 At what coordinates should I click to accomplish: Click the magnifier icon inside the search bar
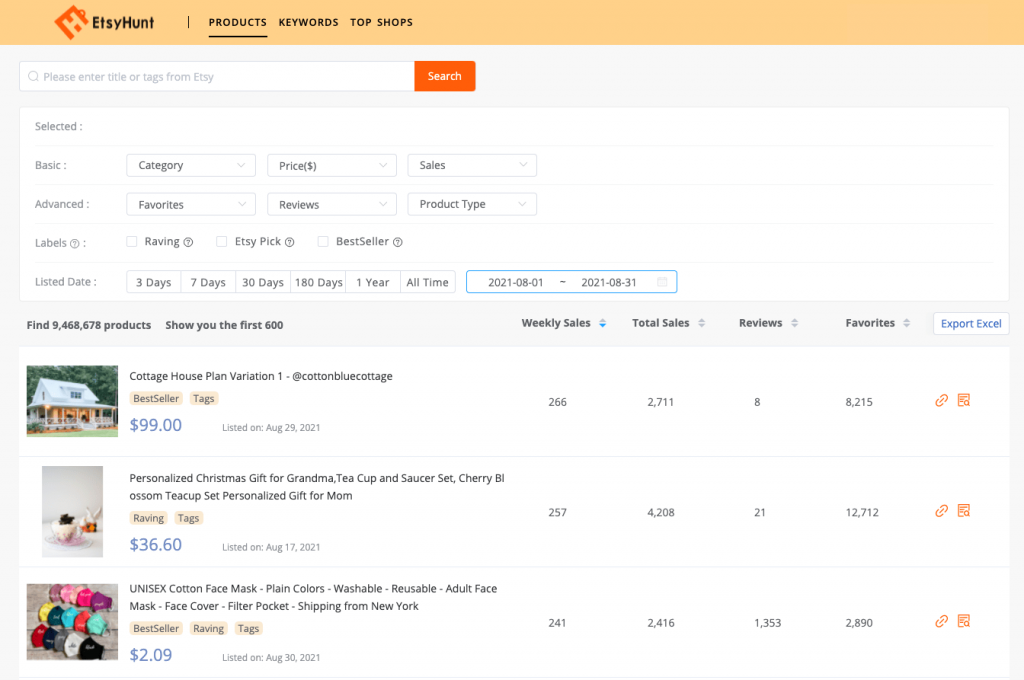coord(33,76)
